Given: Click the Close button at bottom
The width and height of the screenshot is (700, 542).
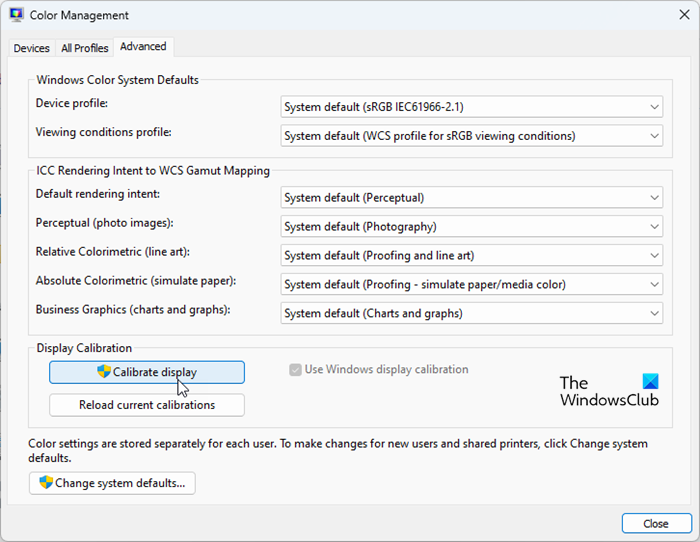Looking at the screenshot, I should [656, 523].
